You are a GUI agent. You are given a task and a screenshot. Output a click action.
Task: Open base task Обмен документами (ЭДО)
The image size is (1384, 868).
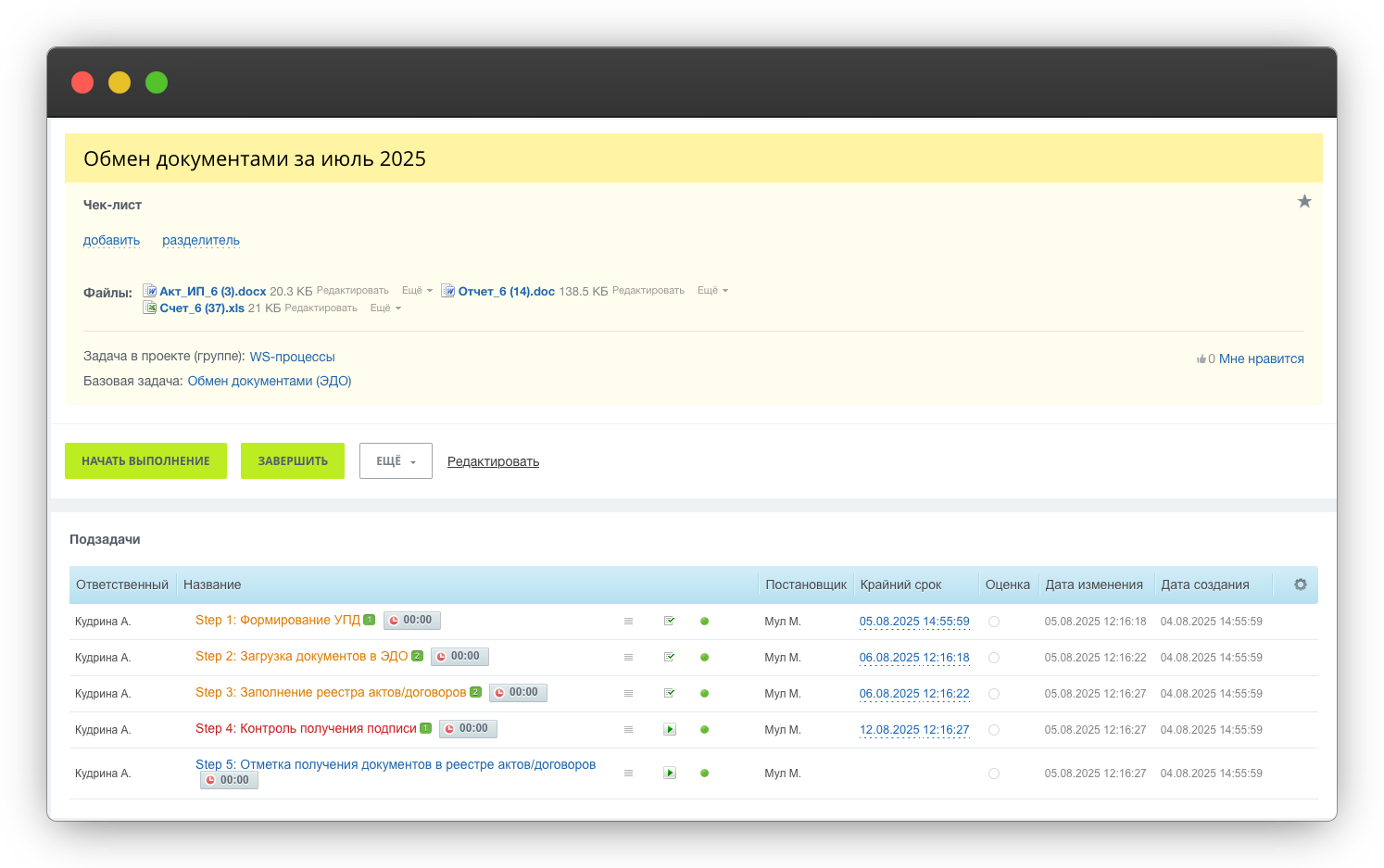[270, 381]
